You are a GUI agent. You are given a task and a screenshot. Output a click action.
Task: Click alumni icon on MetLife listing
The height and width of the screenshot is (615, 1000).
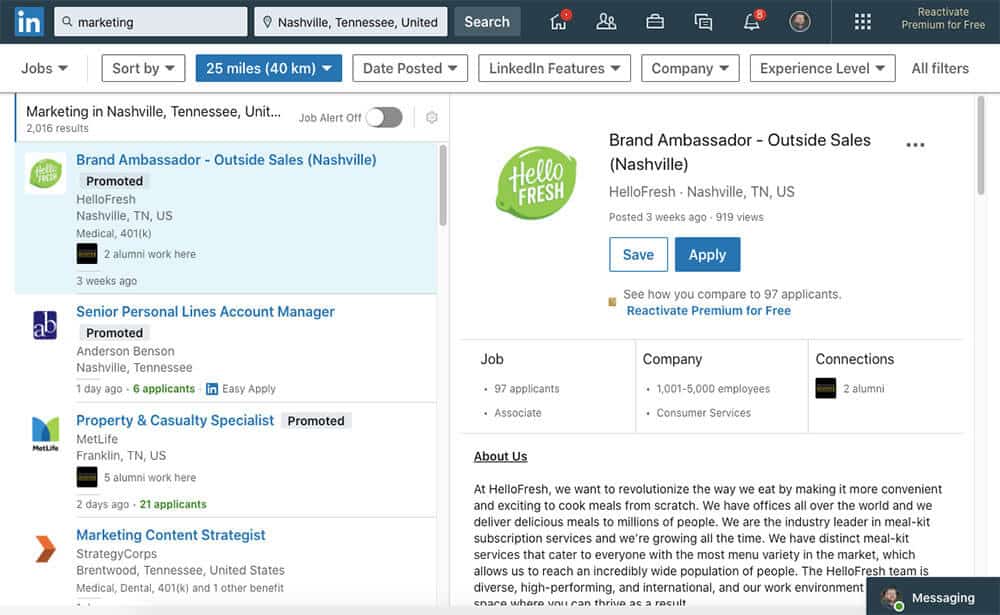pos(87,477)
